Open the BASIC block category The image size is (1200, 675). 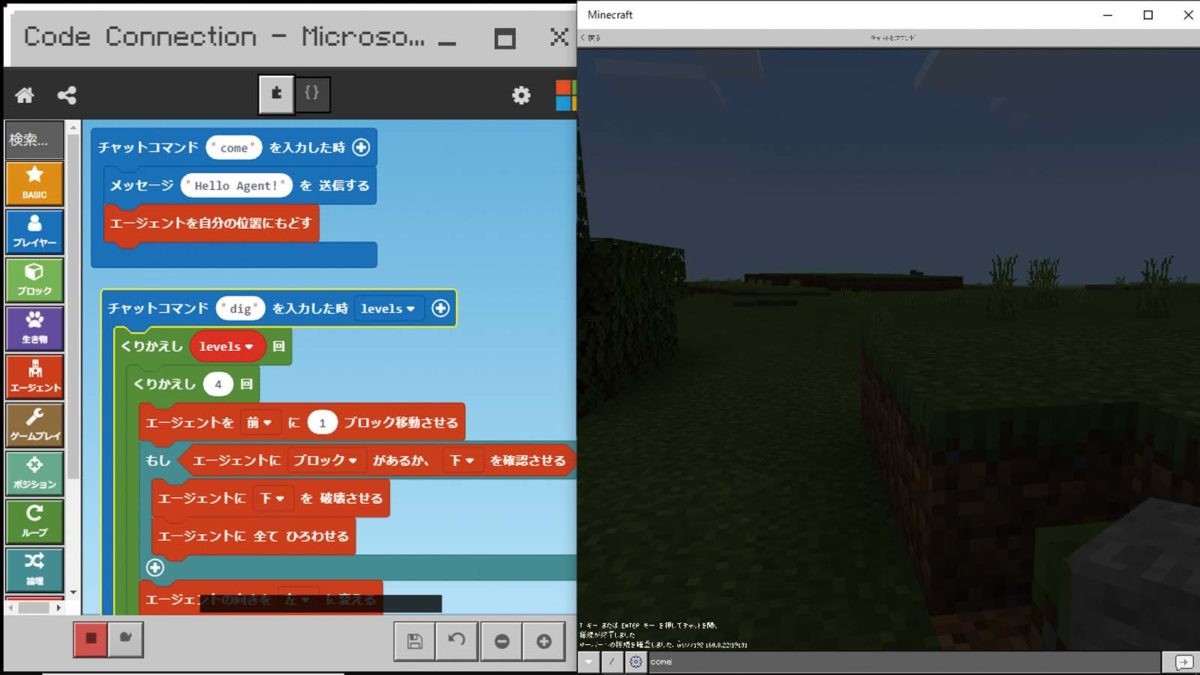[x=35, y=183]
